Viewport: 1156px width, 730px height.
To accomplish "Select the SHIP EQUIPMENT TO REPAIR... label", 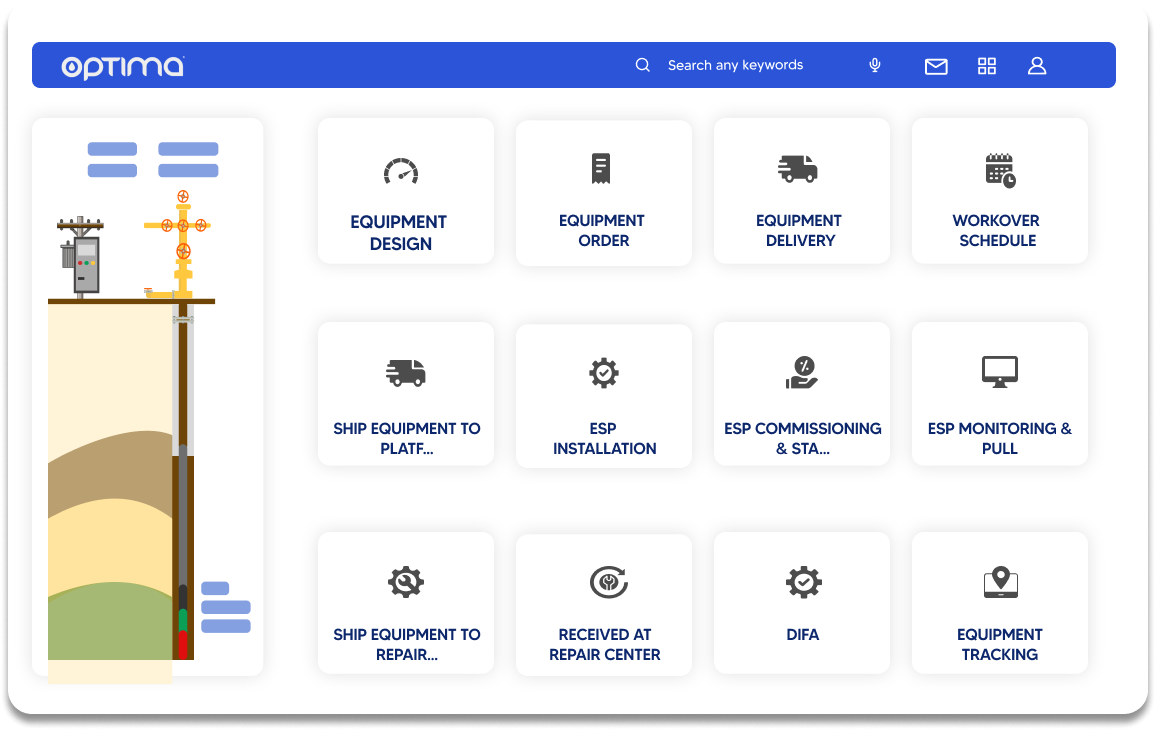I will [406, 644].
